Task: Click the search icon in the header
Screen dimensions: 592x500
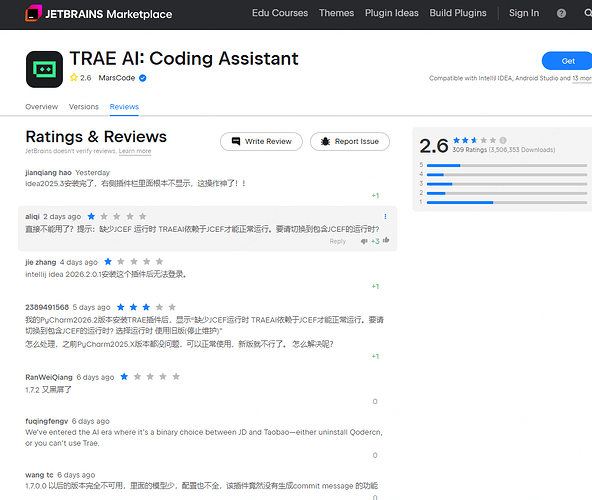Action: (x=588, y=13)
